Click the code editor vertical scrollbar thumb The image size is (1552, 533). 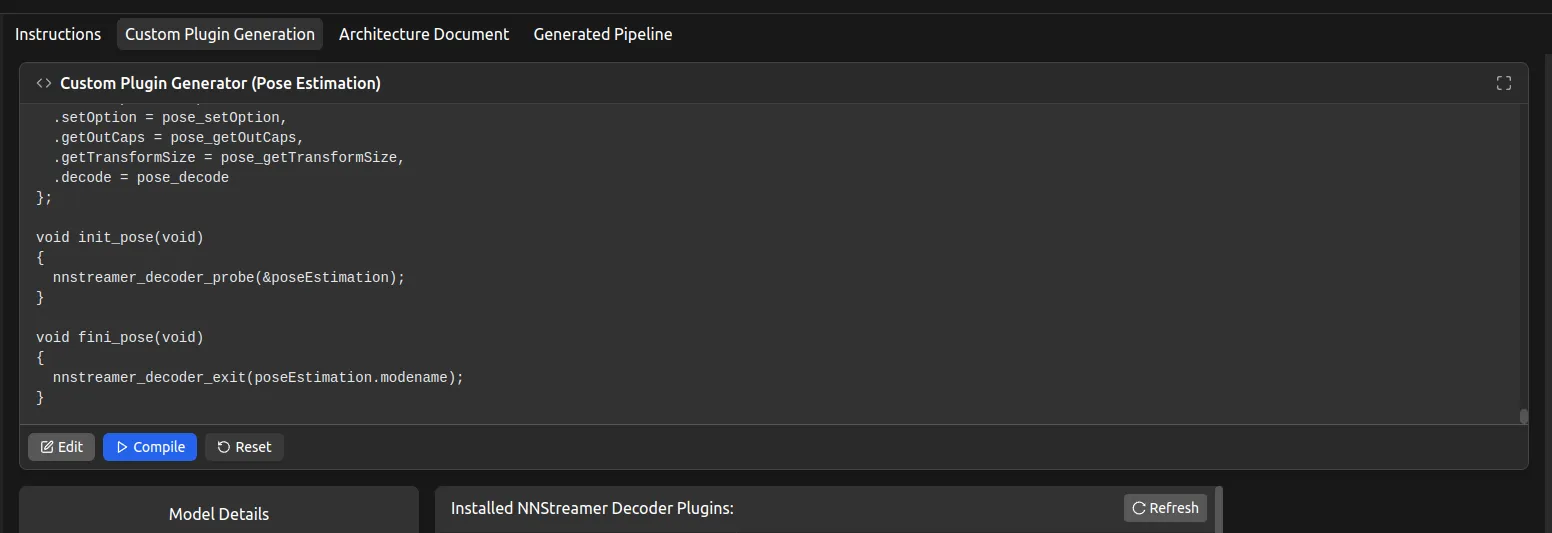(1524, 416)
